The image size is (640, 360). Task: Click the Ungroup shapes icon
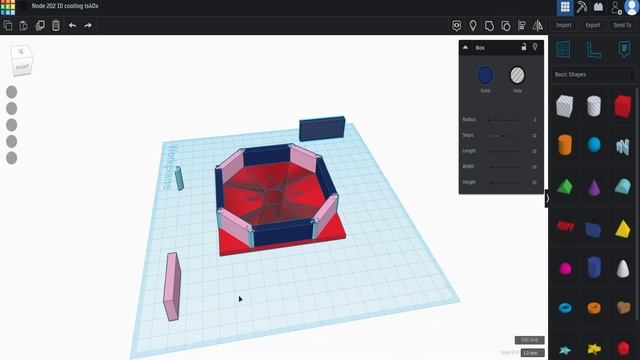tap(505, 26)
